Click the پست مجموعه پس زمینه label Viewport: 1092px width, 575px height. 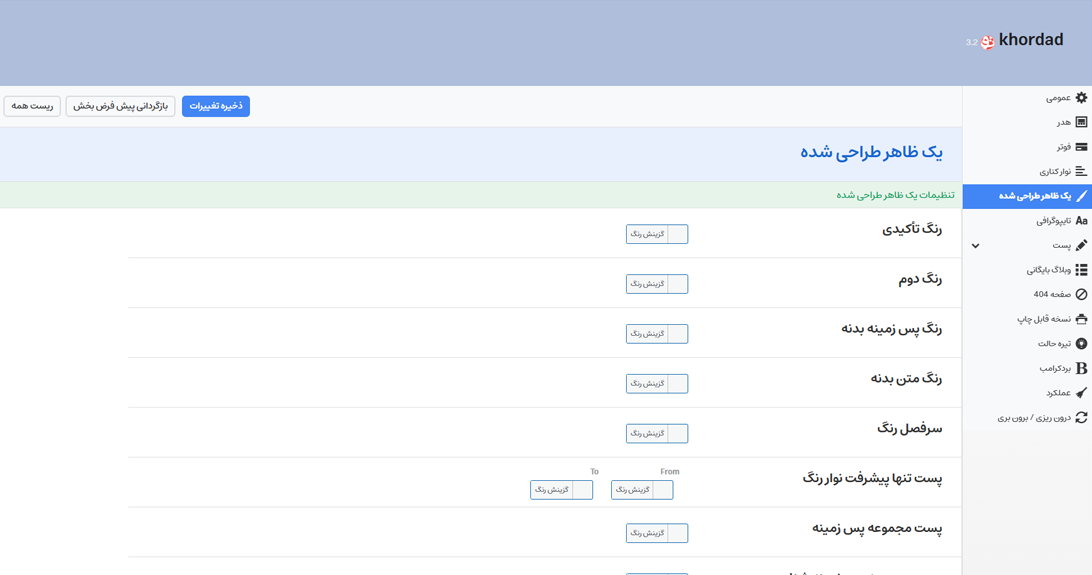click(x=877, y=528)
